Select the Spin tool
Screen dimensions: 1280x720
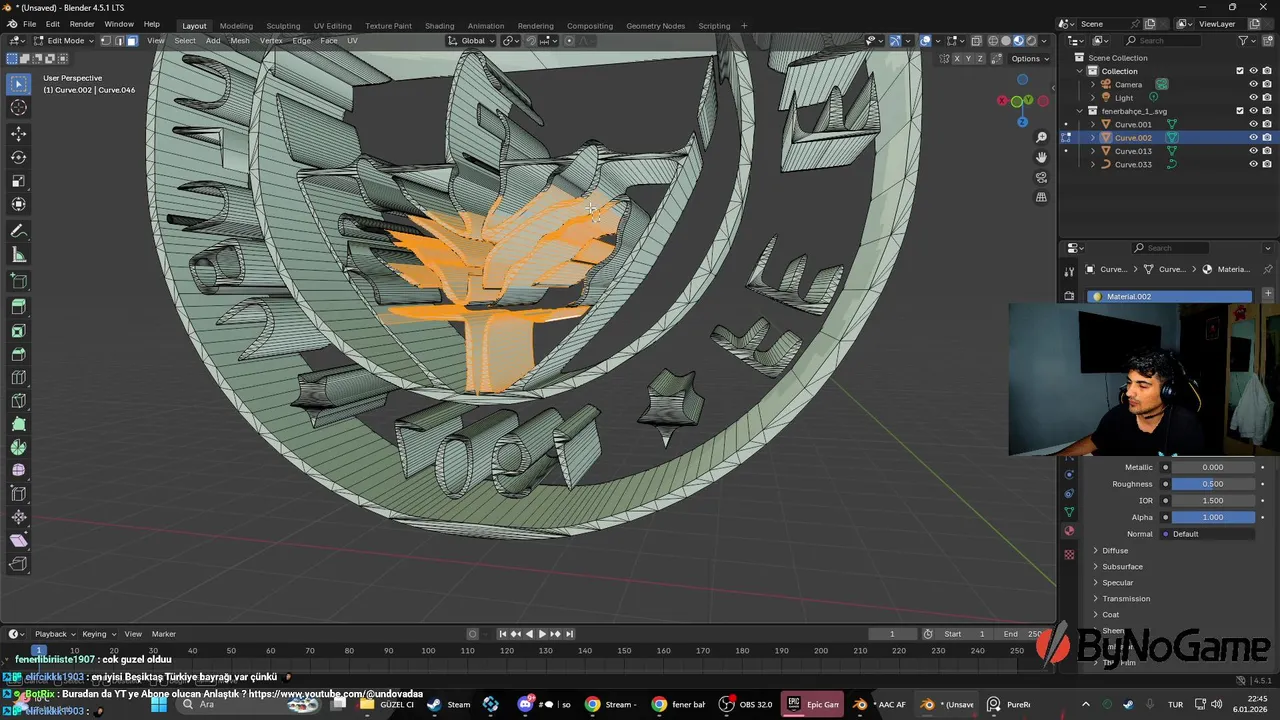[18, 448]
